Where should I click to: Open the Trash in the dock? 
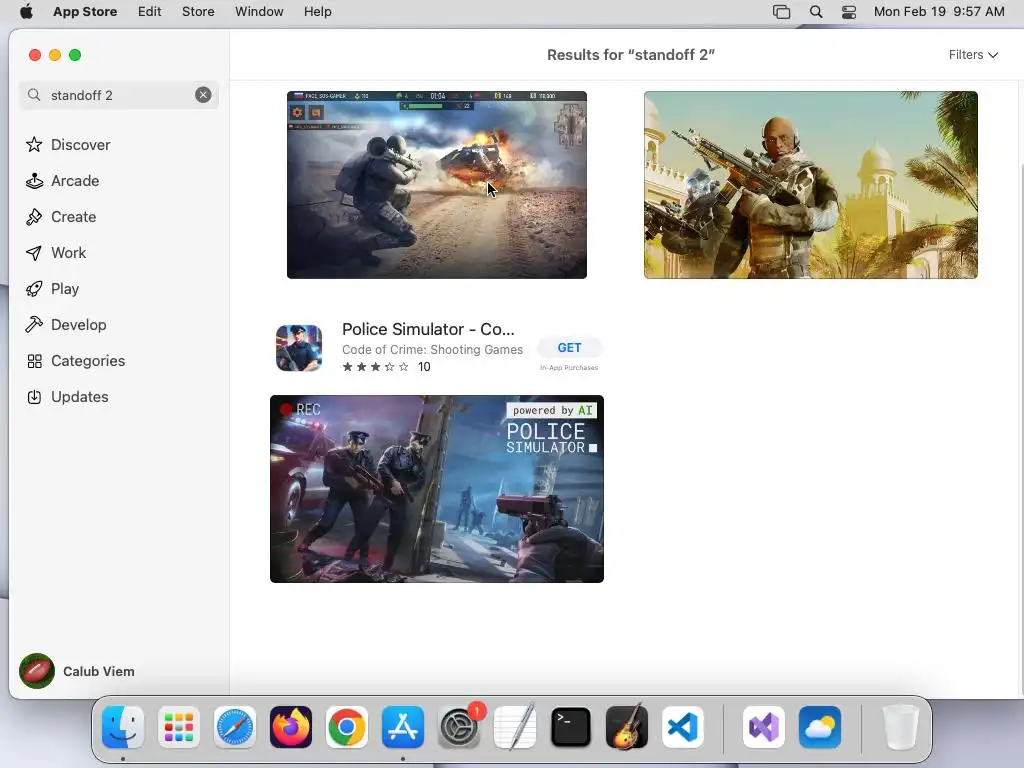(901, 727)
